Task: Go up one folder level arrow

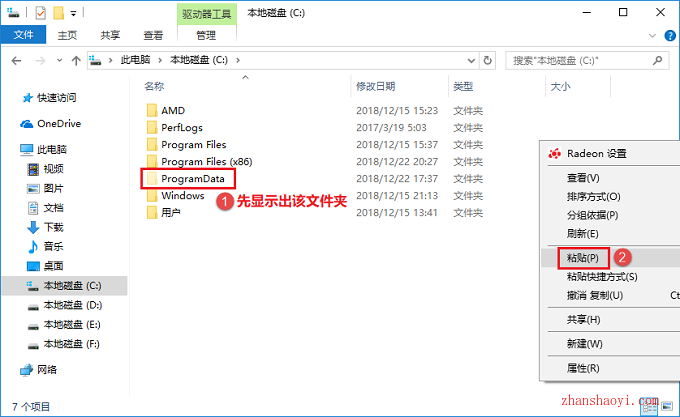Action: 76,61
